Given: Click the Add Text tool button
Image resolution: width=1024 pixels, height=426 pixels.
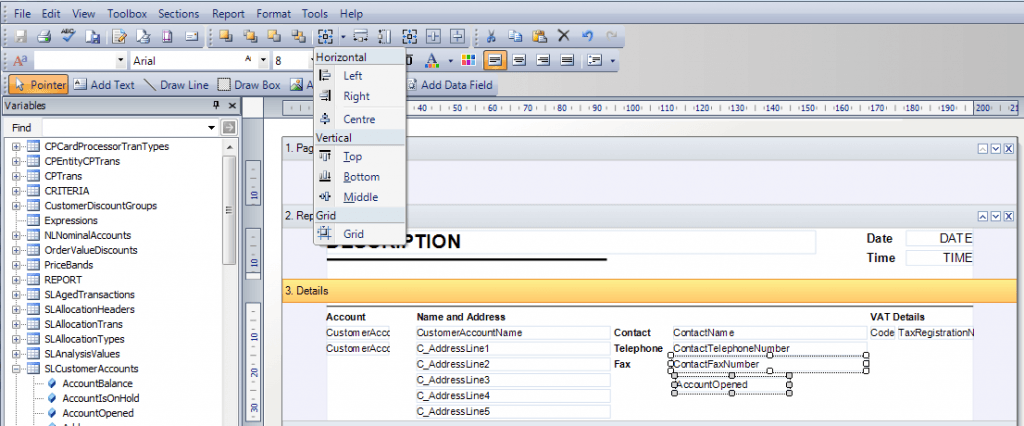Looking at the screenshot, I should [104, 85].
